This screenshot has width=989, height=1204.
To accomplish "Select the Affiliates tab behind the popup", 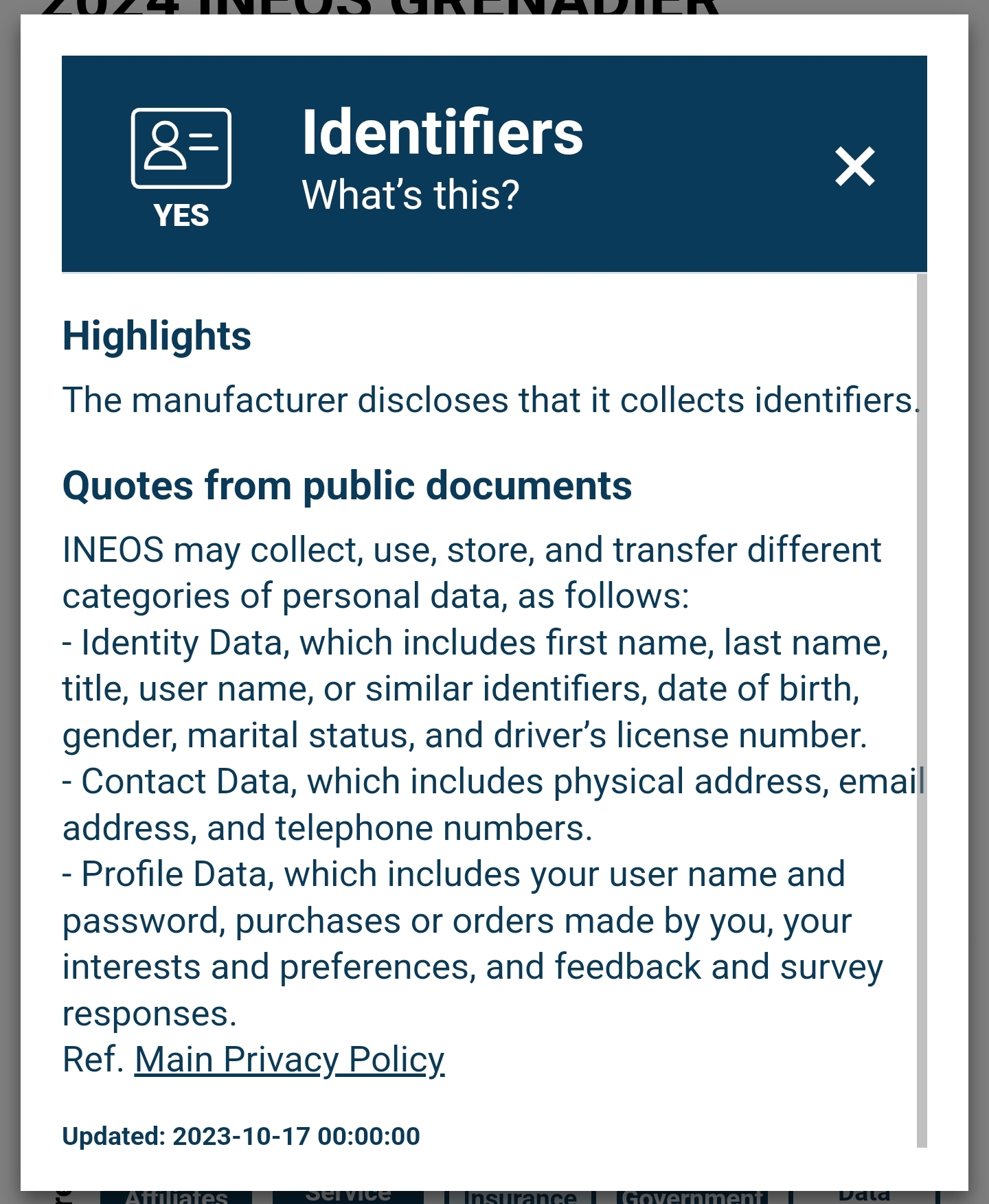I will pyautogui.click(x=177, y=1196).
